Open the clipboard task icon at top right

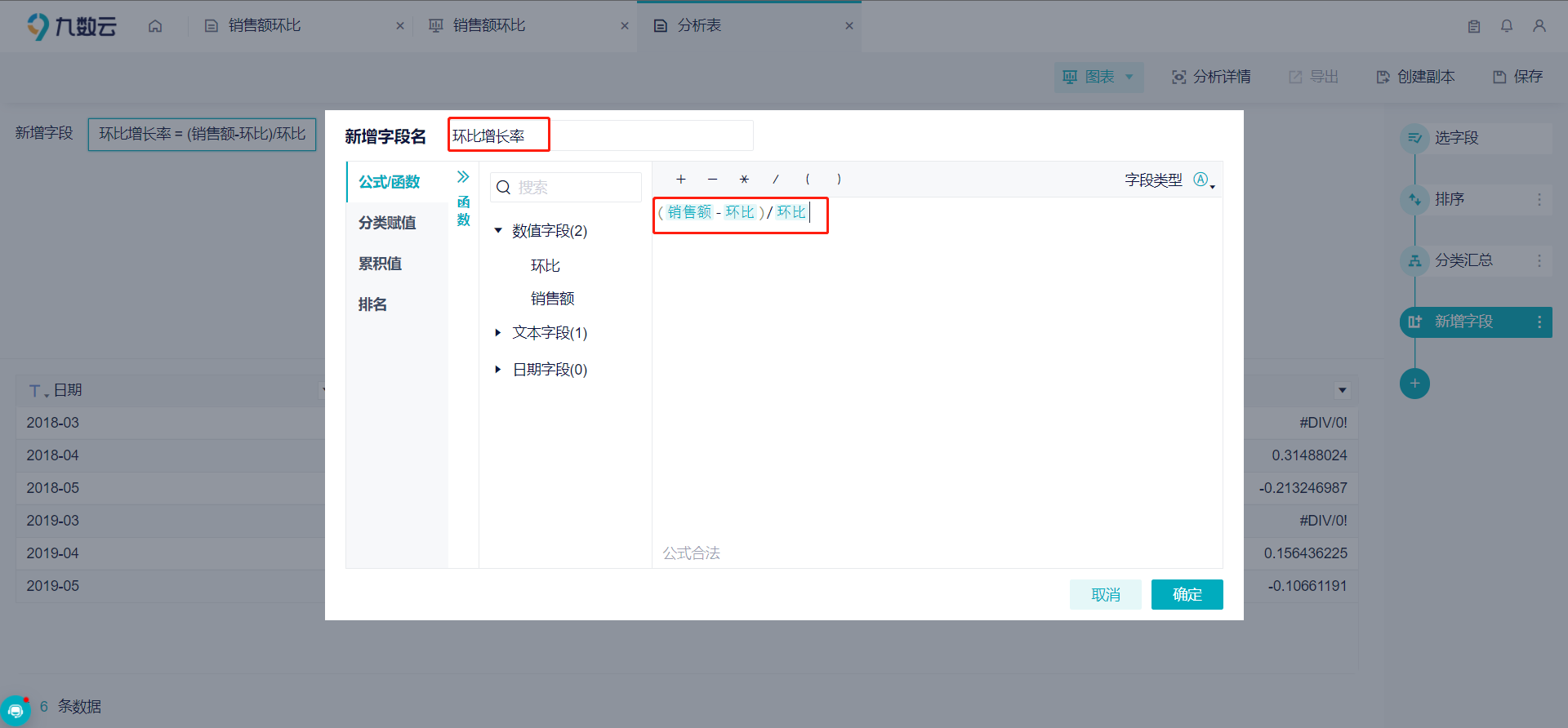click(x=1474, y=26)
